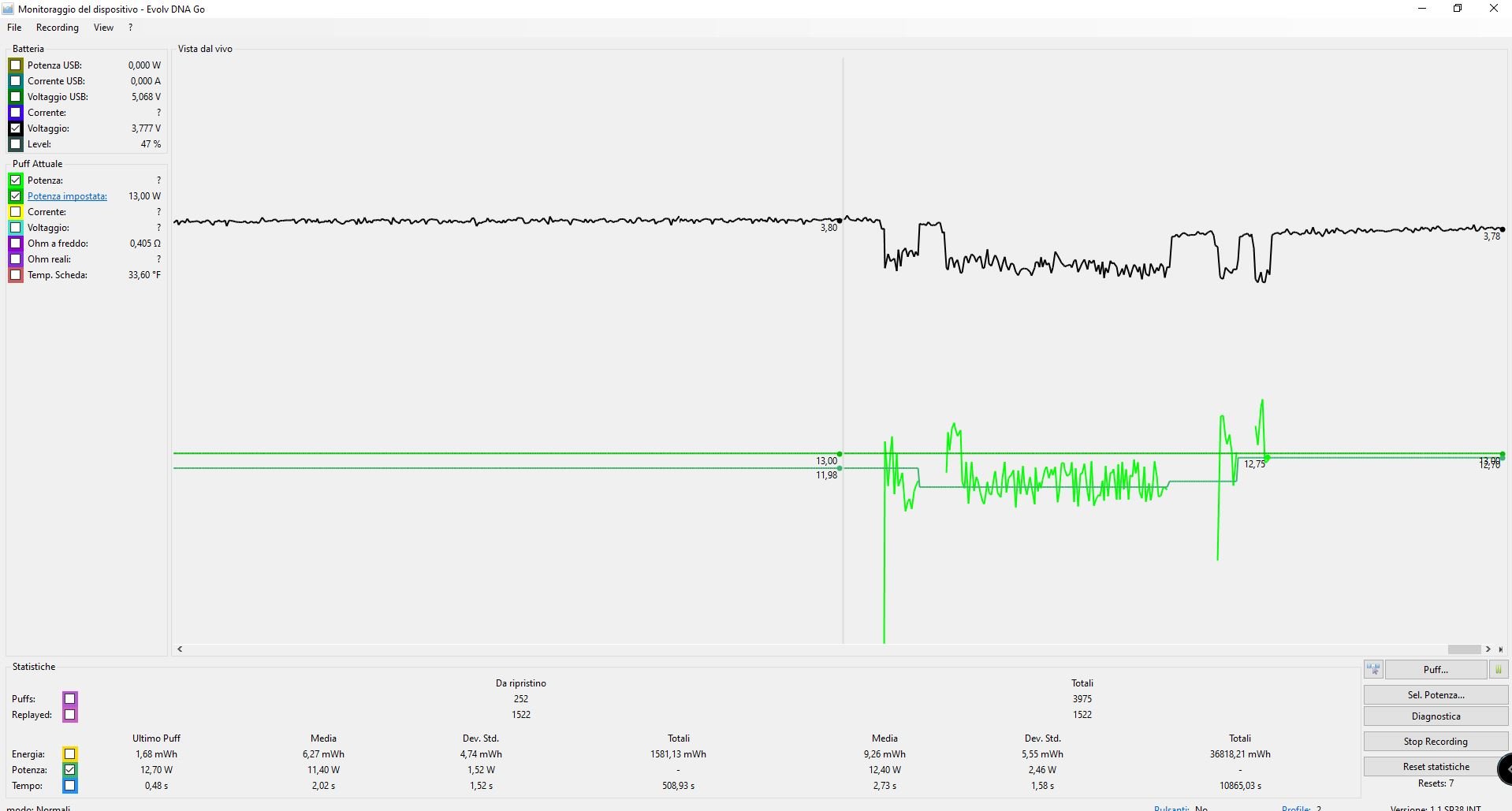
Task: Open the View menu
Action: coord(103,28)
